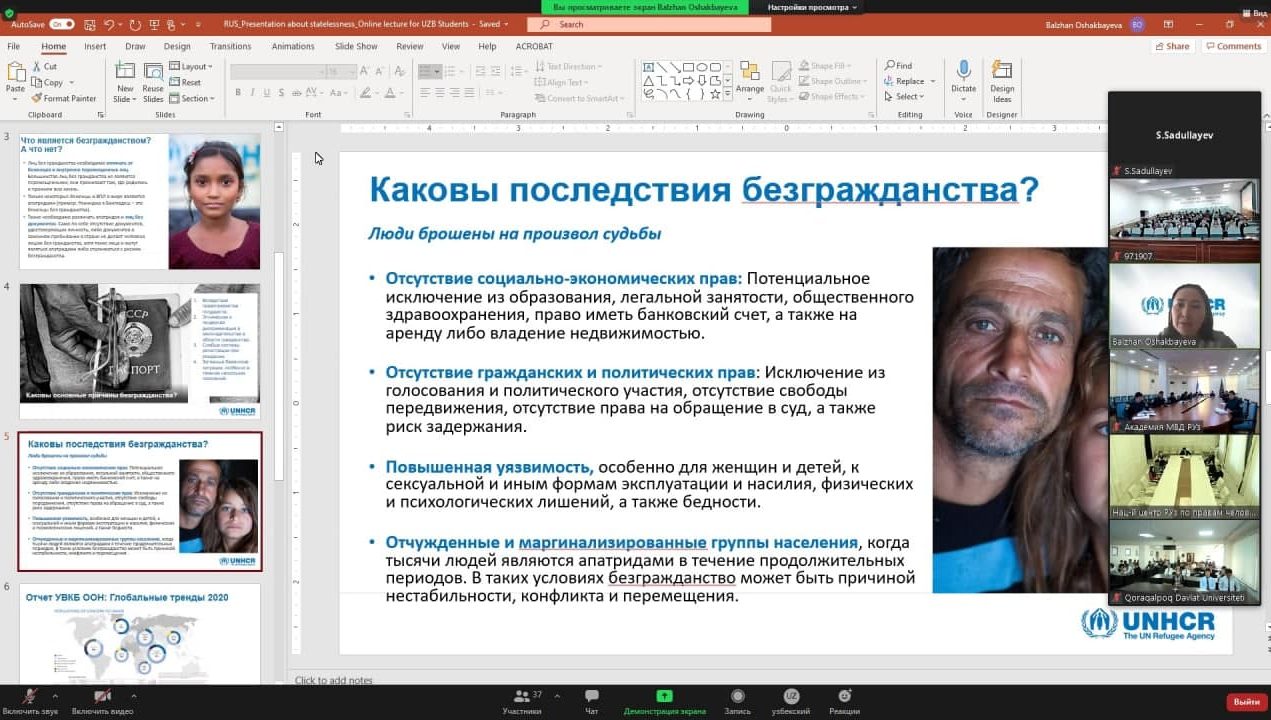Image resolution: width=1271 pixels, height=720 pixels.
Task: Switch to the Insert ribbon tab
Action: coord(95,46)
